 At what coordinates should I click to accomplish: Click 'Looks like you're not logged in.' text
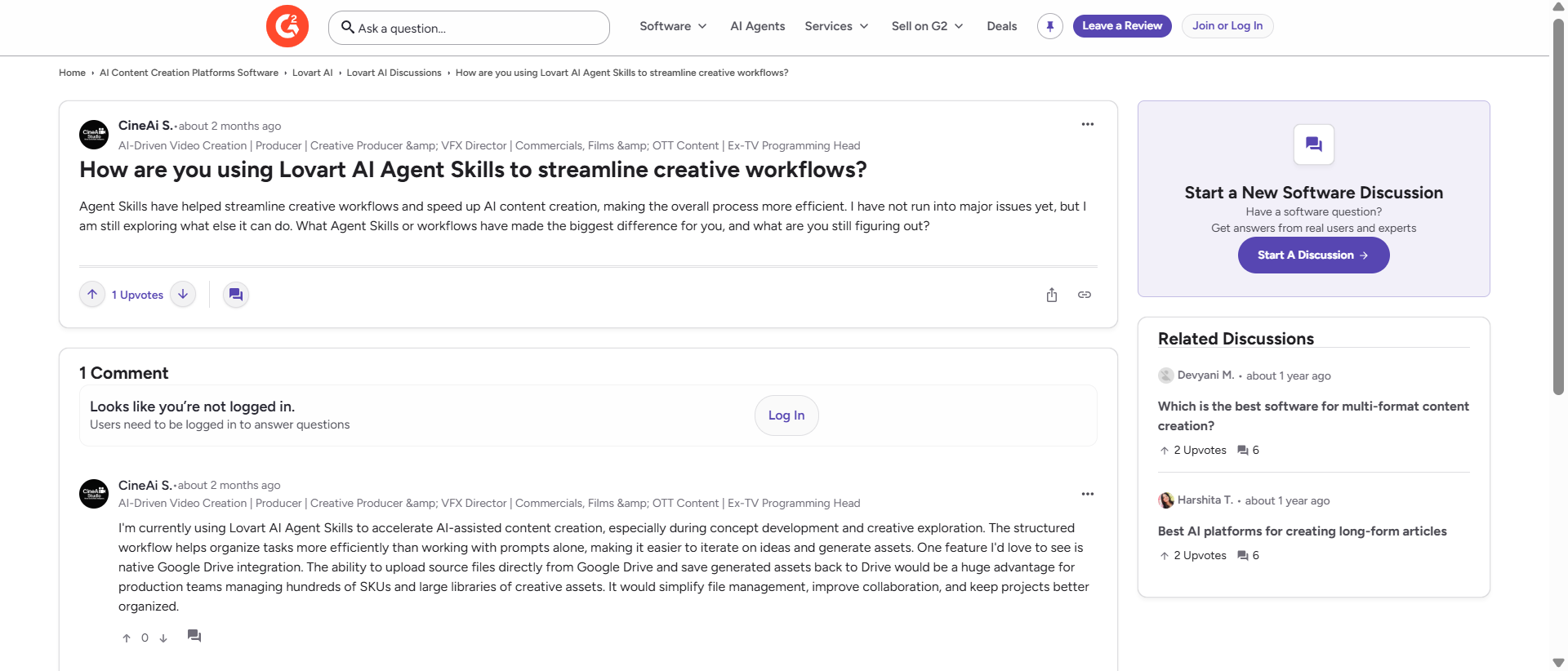[192, 407]
